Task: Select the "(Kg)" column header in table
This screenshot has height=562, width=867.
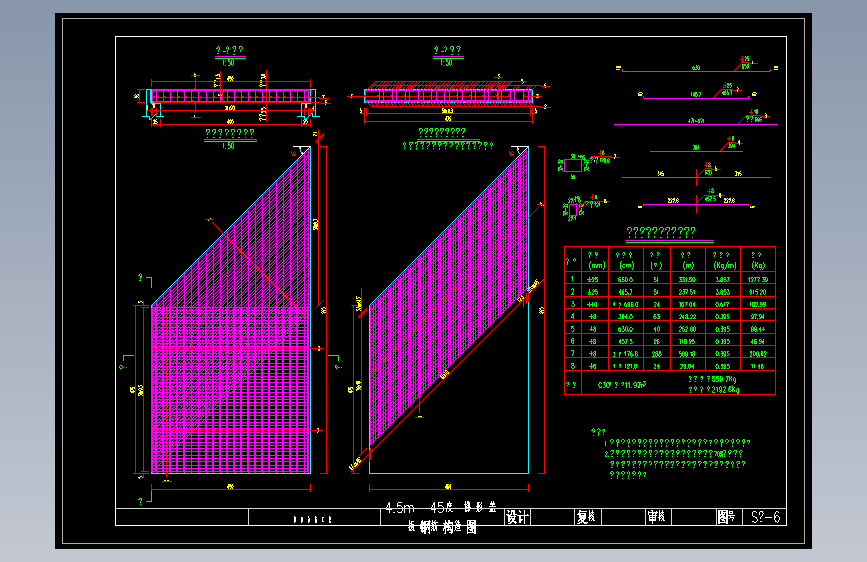Action: point(758,266)
